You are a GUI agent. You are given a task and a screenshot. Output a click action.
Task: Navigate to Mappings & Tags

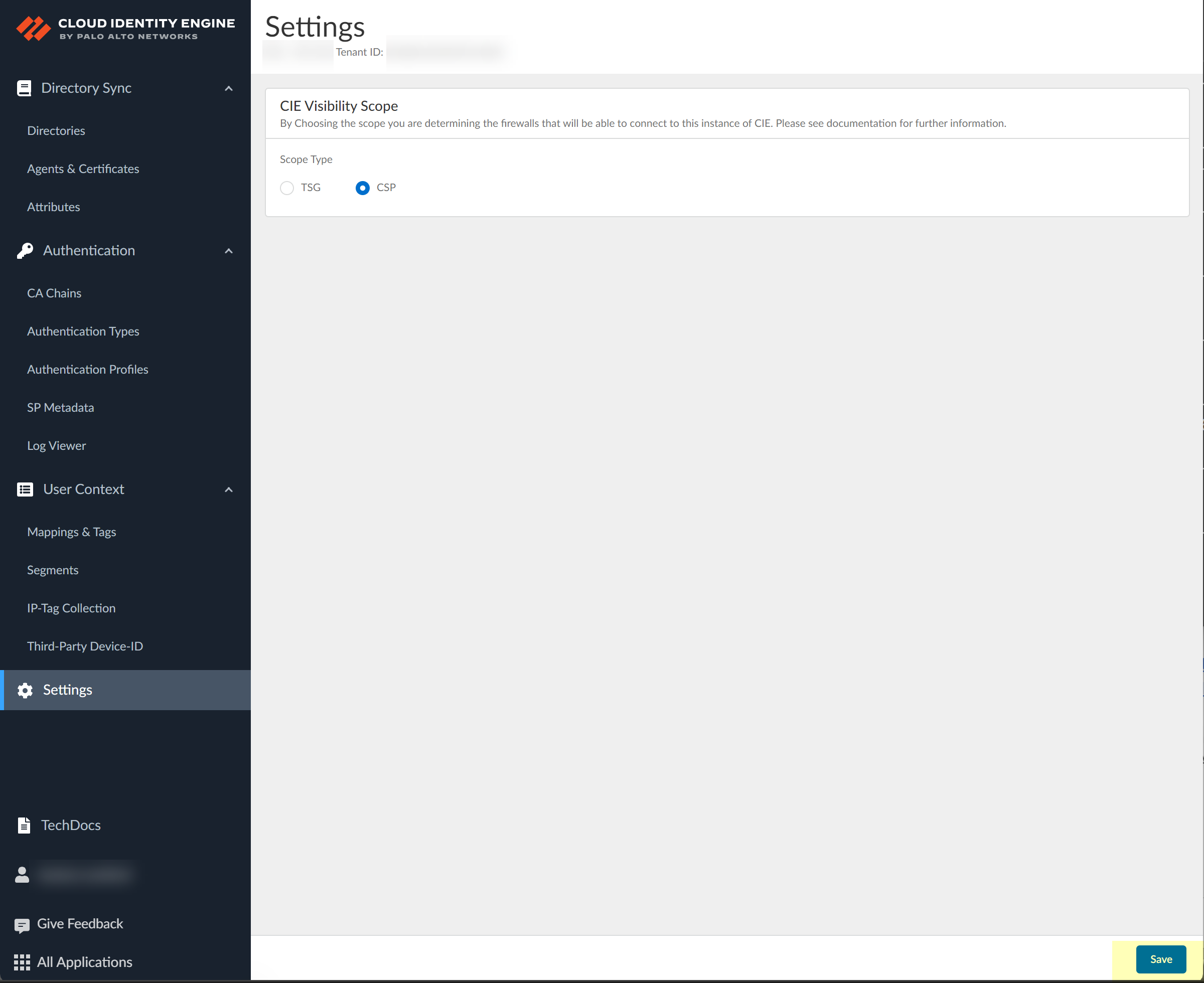click(x=71, y=532)
